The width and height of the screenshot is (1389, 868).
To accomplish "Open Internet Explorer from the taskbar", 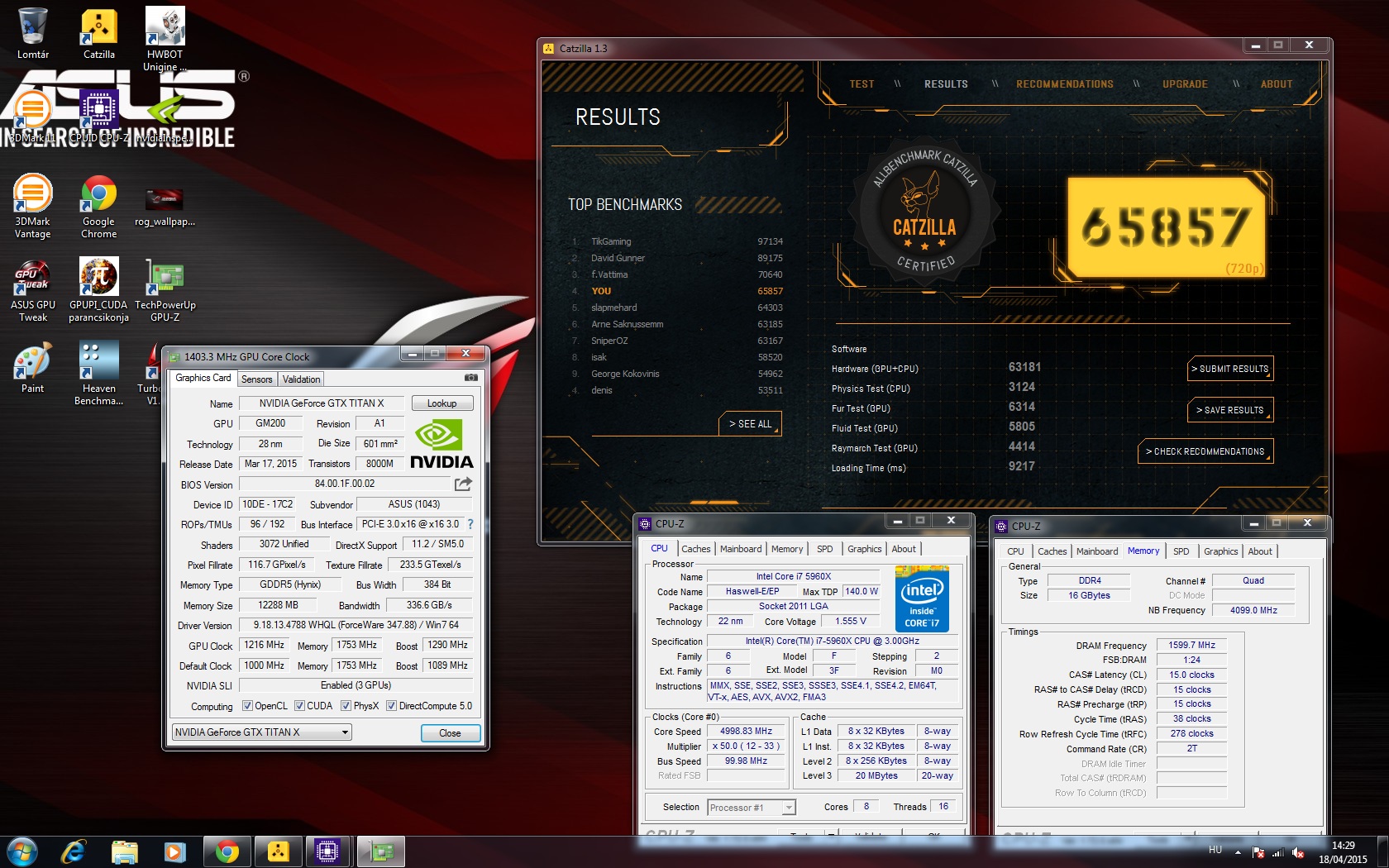I will 74,851.
